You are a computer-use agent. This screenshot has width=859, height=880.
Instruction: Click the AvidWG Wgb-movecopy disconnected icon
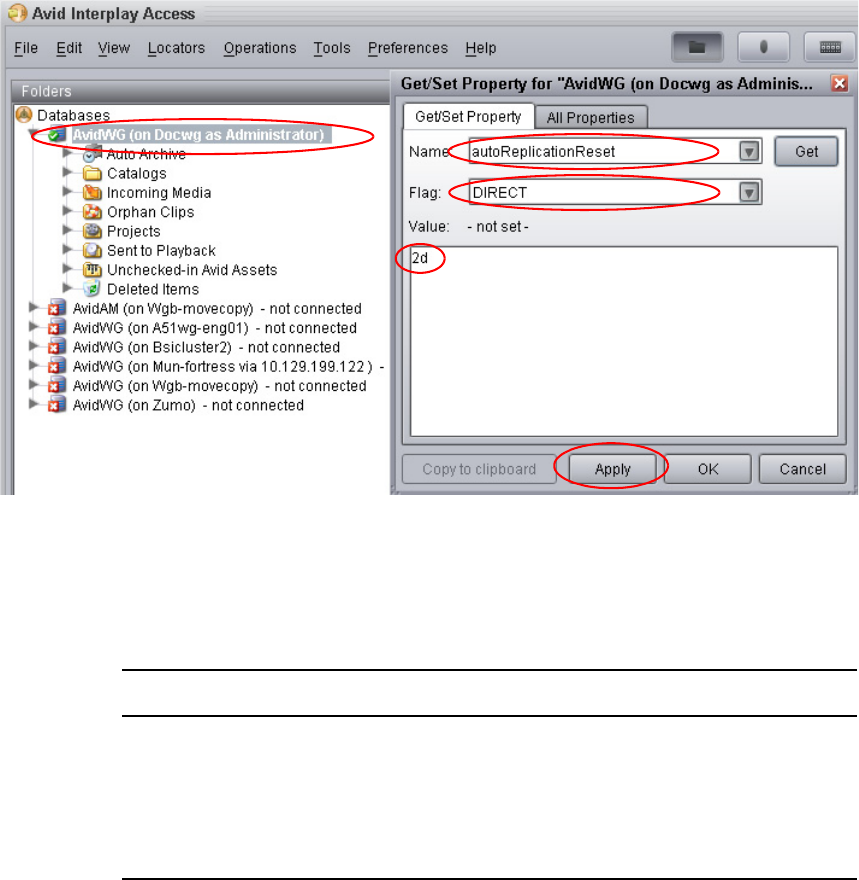click(x=57, y=386)
